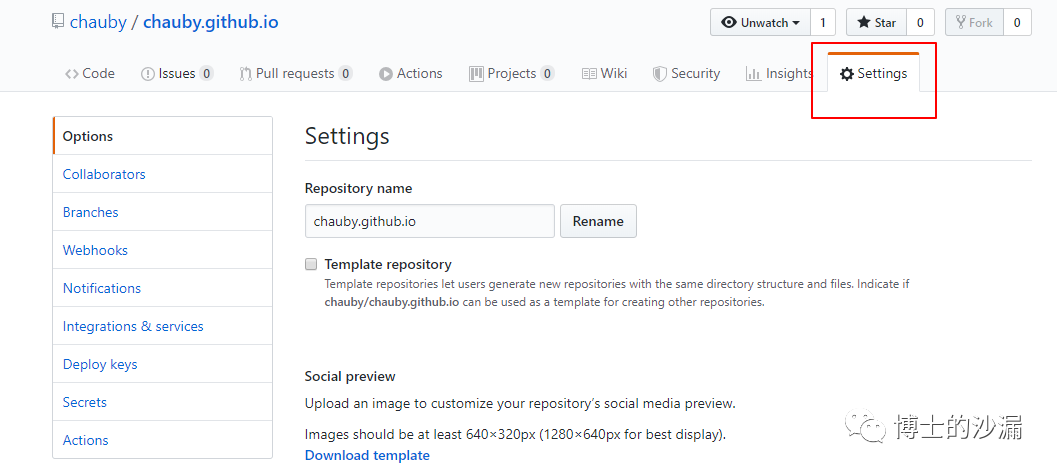The width and height of the screenshot is (1057, 474).
Task: Click the forks count beside Fork
Action: point(1017,22)
